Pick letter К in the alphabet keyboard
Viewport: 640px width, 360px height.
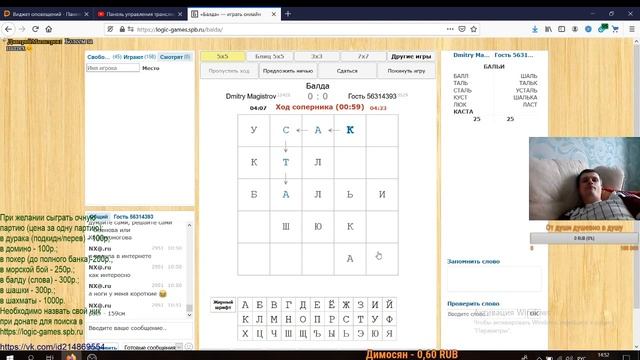click(245, 319)
